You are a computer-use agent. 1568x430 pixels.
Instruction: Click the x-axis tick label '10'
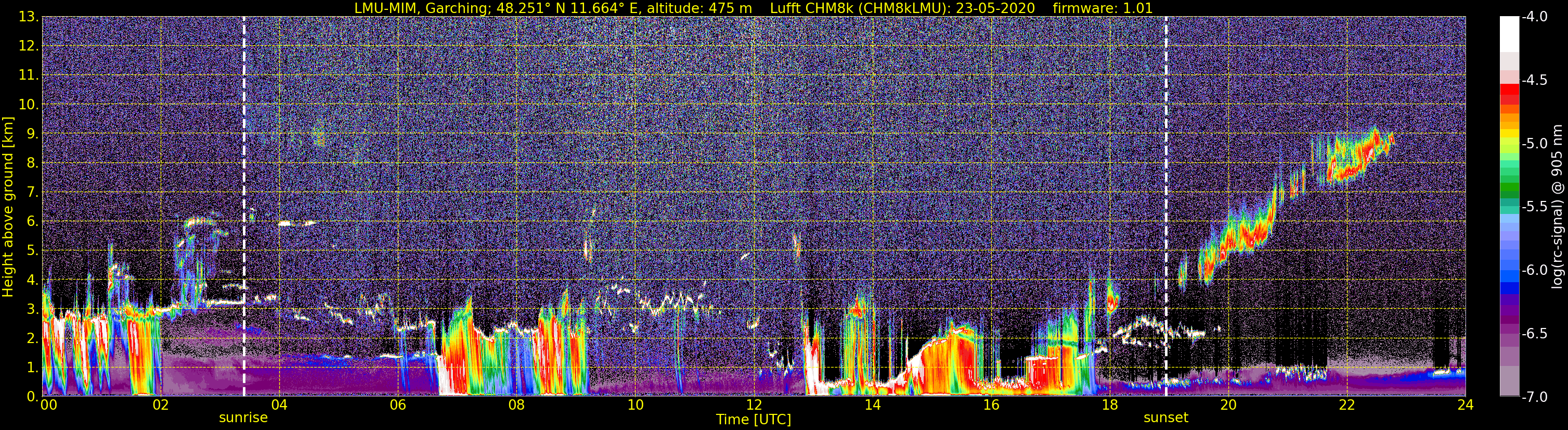click(635, 405)
